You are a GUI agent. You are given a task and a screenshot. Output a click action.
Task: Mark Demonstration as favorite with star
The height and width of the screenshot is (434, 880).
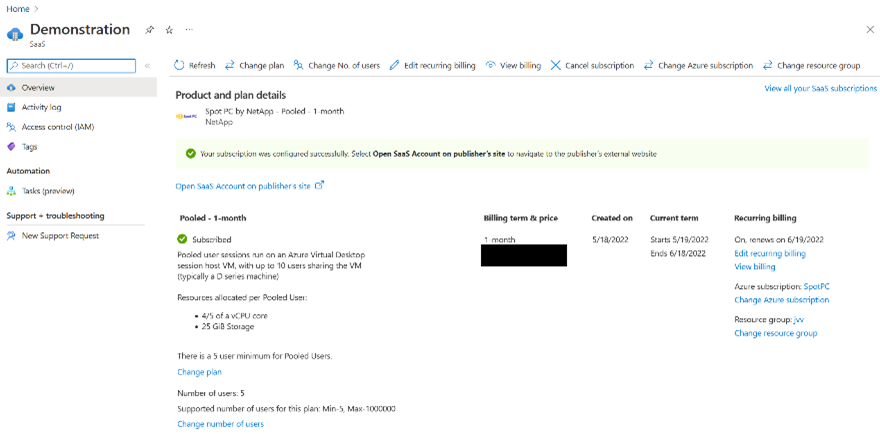coord(169,30)
